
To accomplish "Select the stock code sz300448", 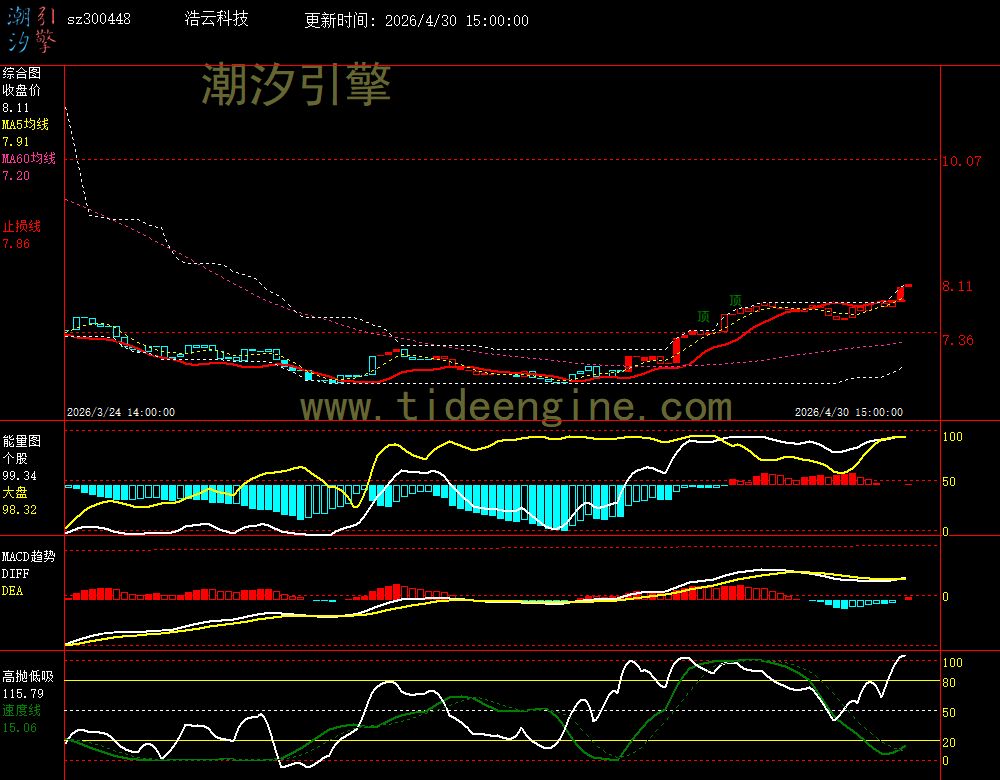I will [98, 19].
